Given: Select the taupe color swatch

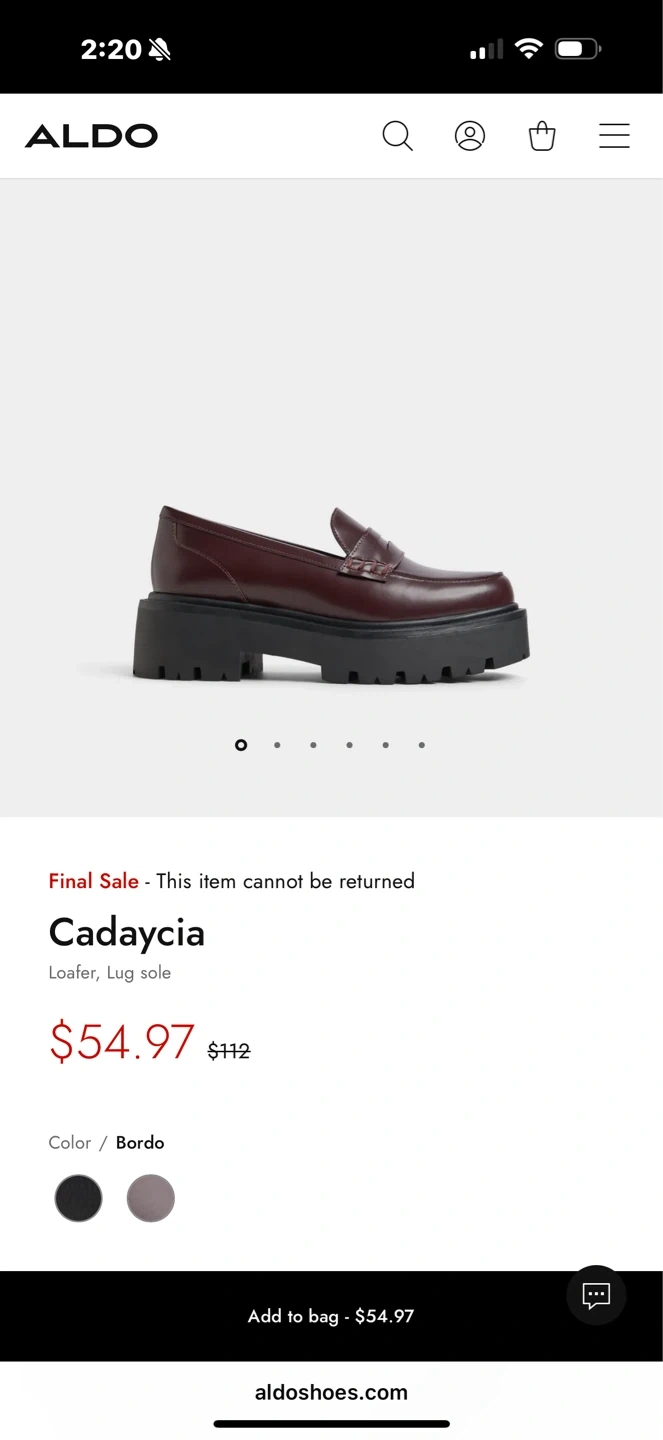Looking at the screenshot, I should click(151, 1198).
